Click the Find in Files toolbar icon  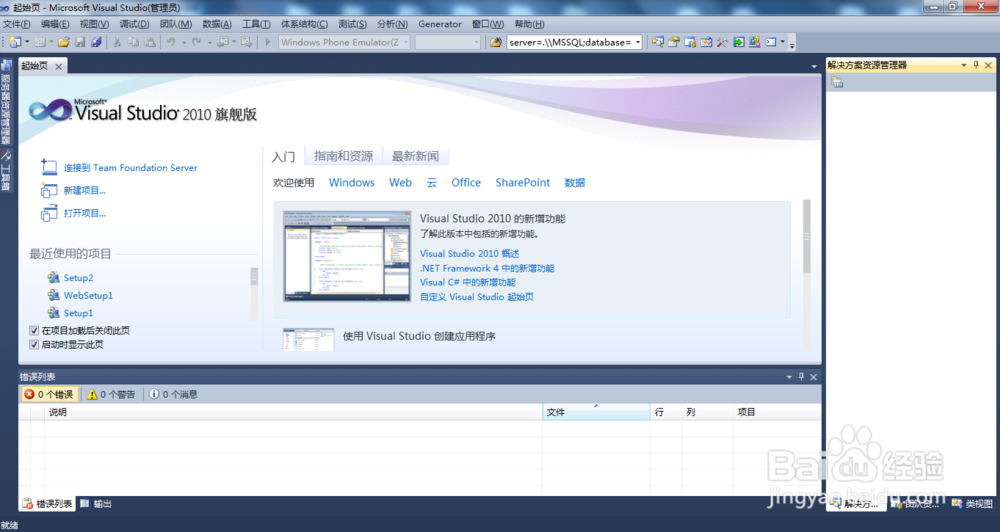tap(496, 42)
